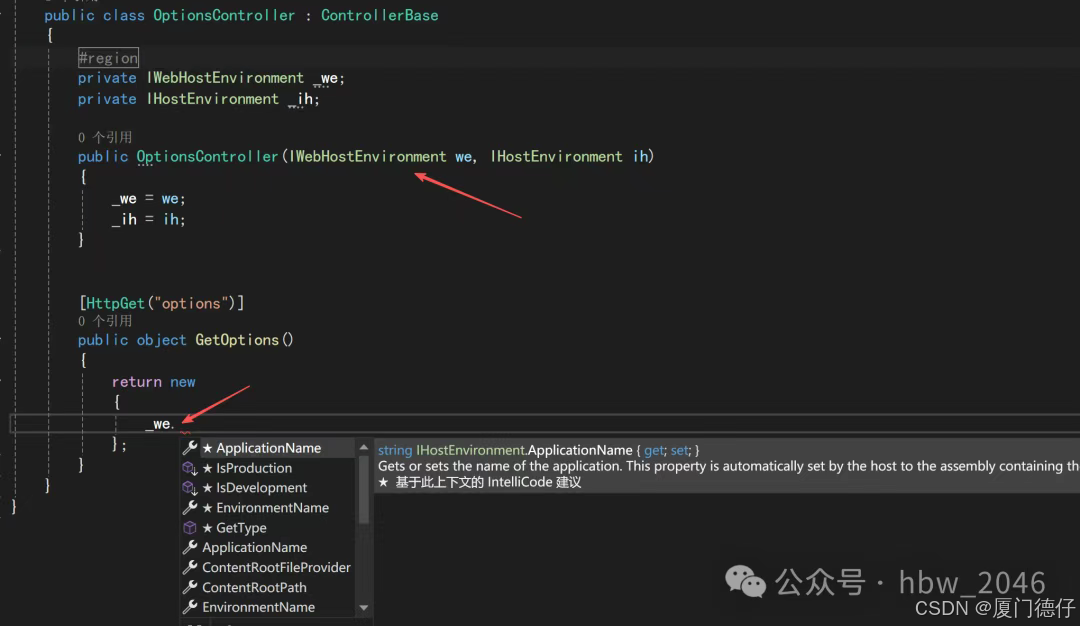Viewport: 1080px width, 626px height.
Task: Click the IntelliSense list scrollbar thumb
Action: [364, 490]
